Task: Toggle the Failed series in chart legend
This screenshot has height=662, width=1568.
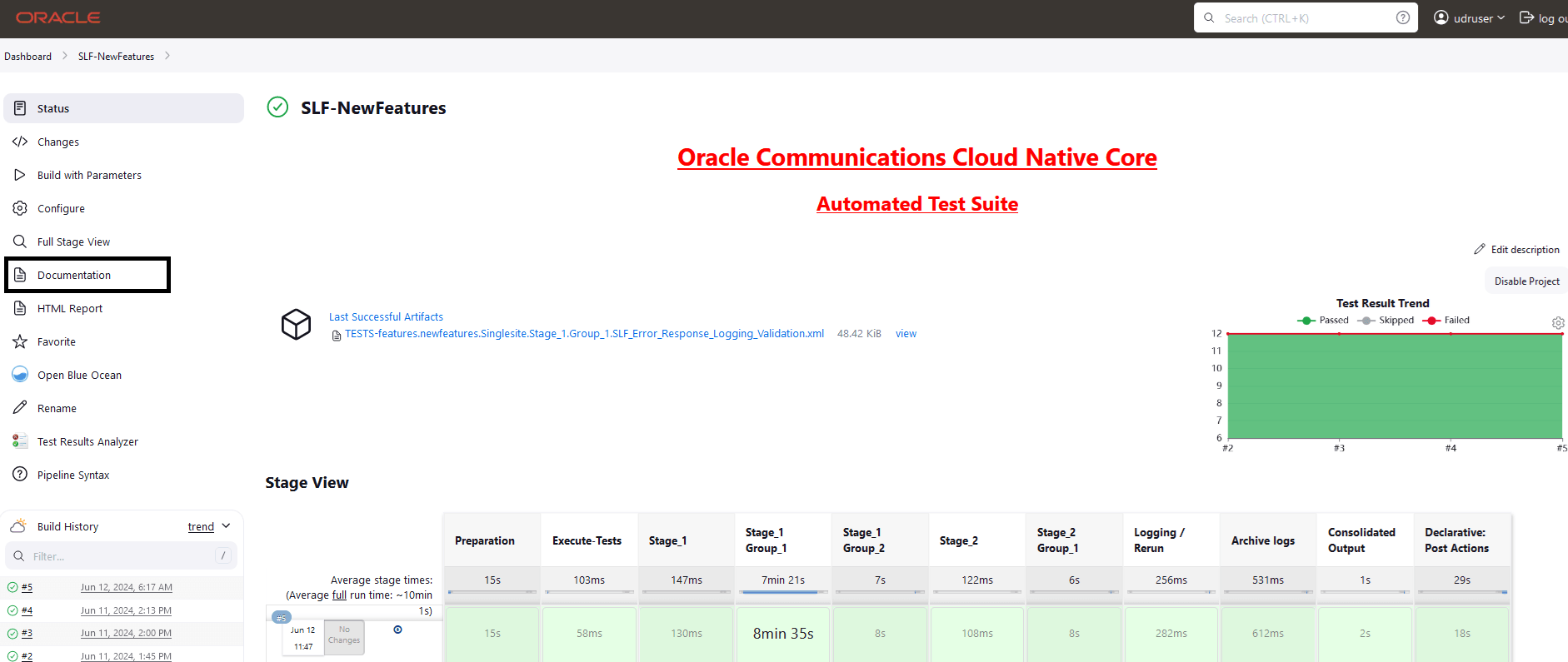Action: [x=1446, y=320]
